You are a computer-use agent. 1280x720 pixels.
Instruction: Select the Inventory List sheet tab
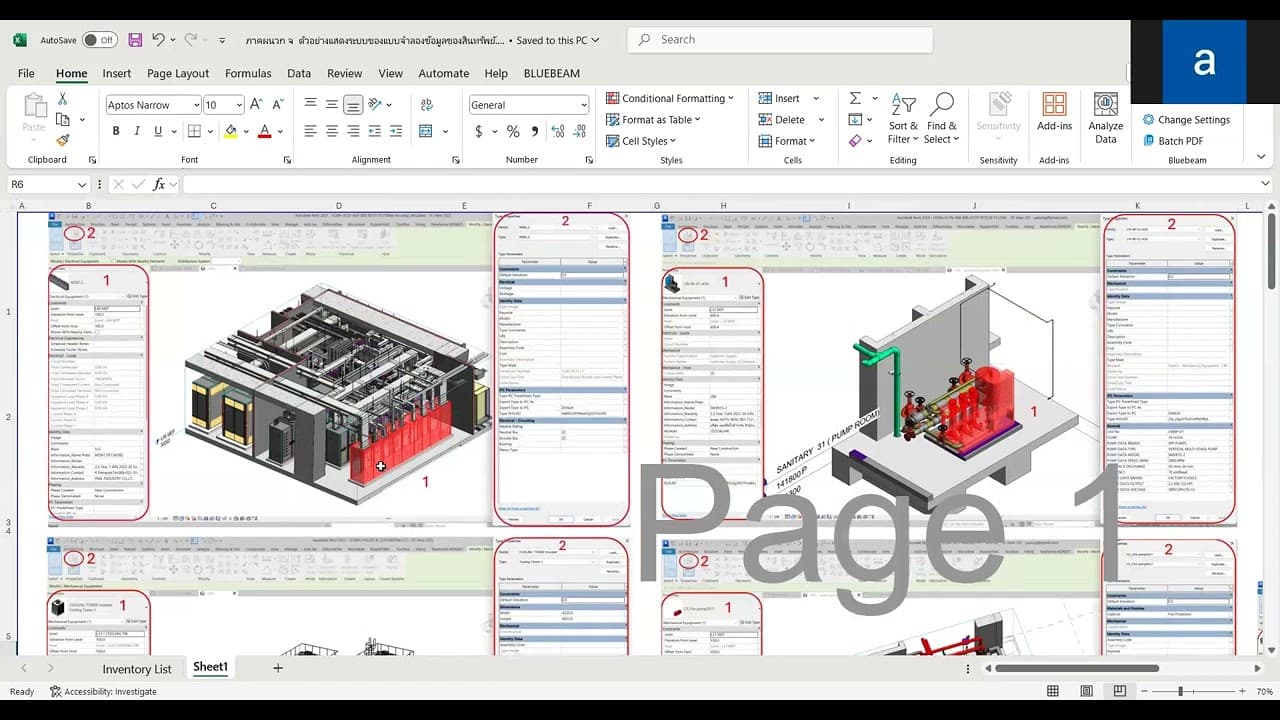pos(137,669)
